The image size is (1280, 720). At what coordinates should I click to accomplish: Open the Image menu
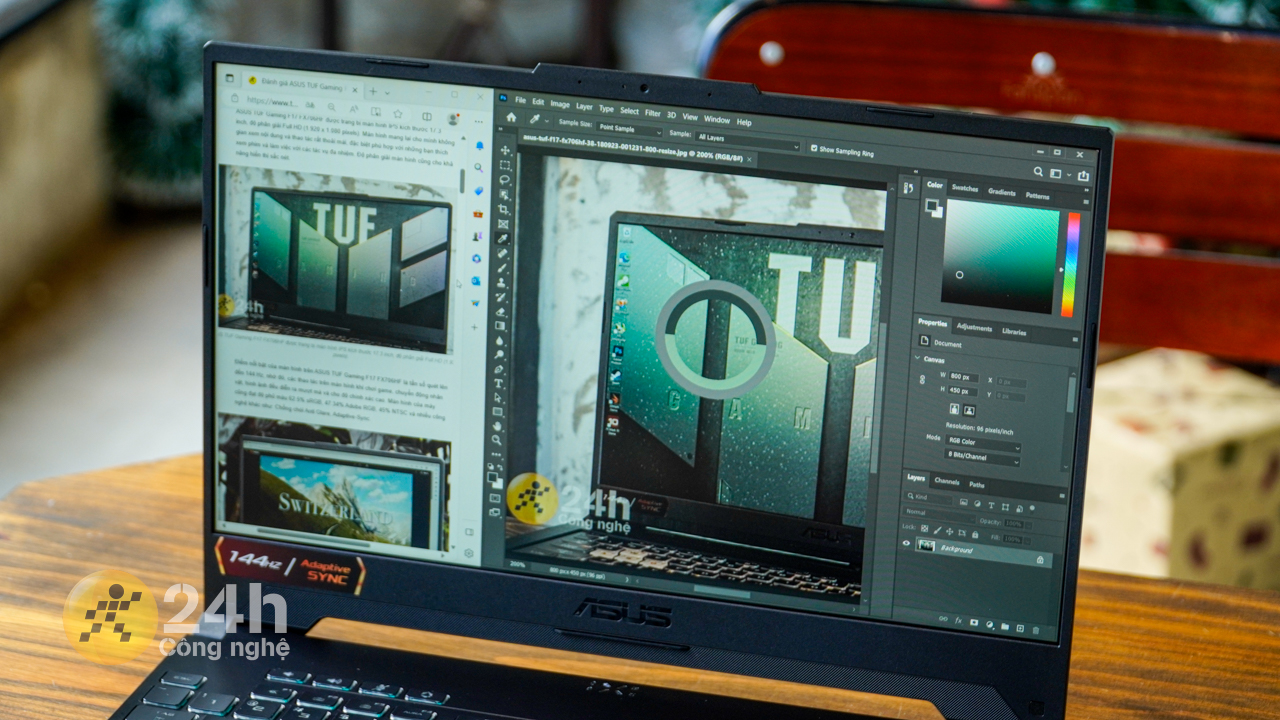pyautogui.click(x=560, y=103)
